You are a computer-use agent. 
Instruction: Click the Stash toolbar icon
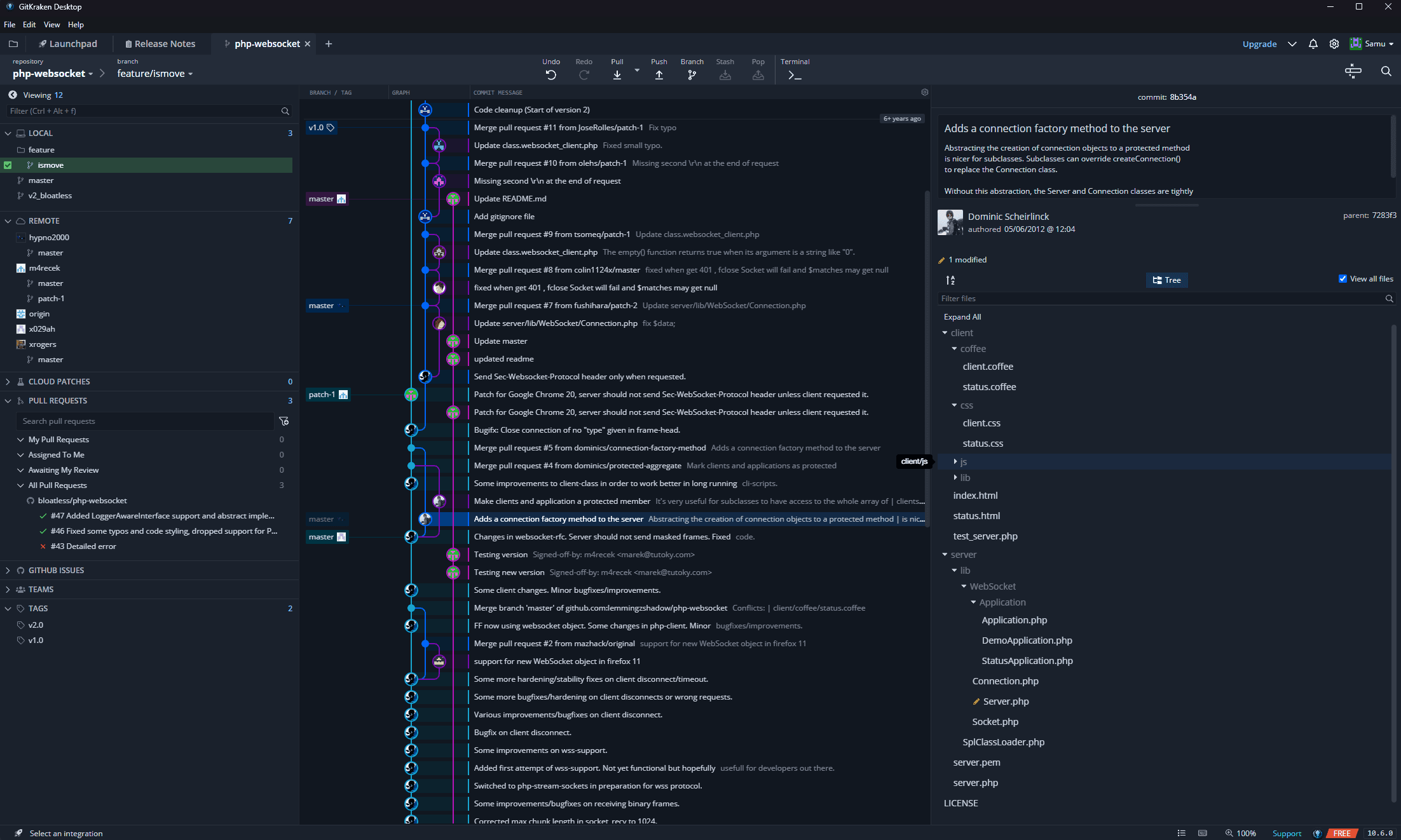(x=725, y=75)
